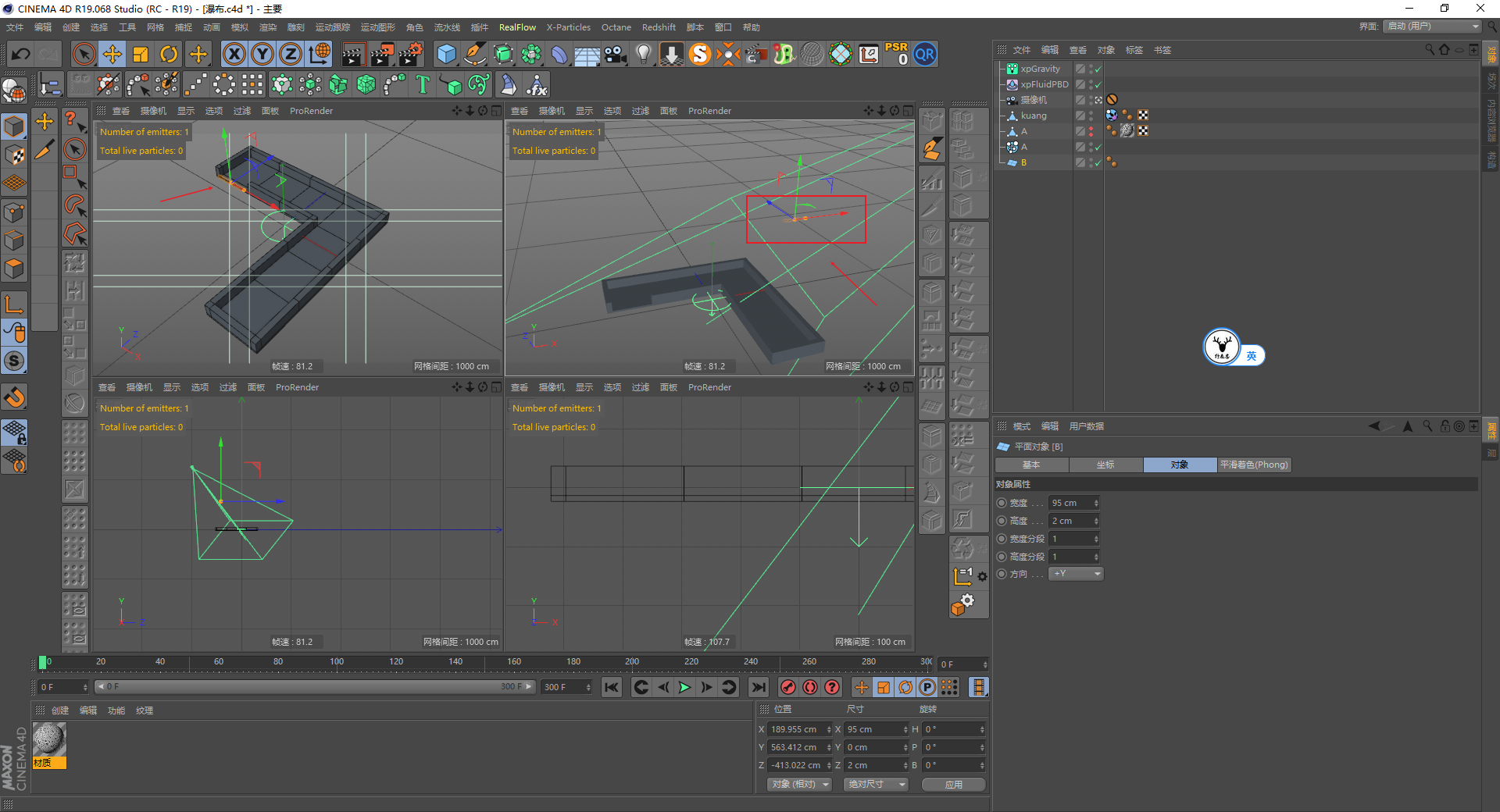Image resolution: width=1500 pixels, height=812 pixels.
Task: Open the 绝对尺寸 size mode dropdown
Action: (877, 785)
